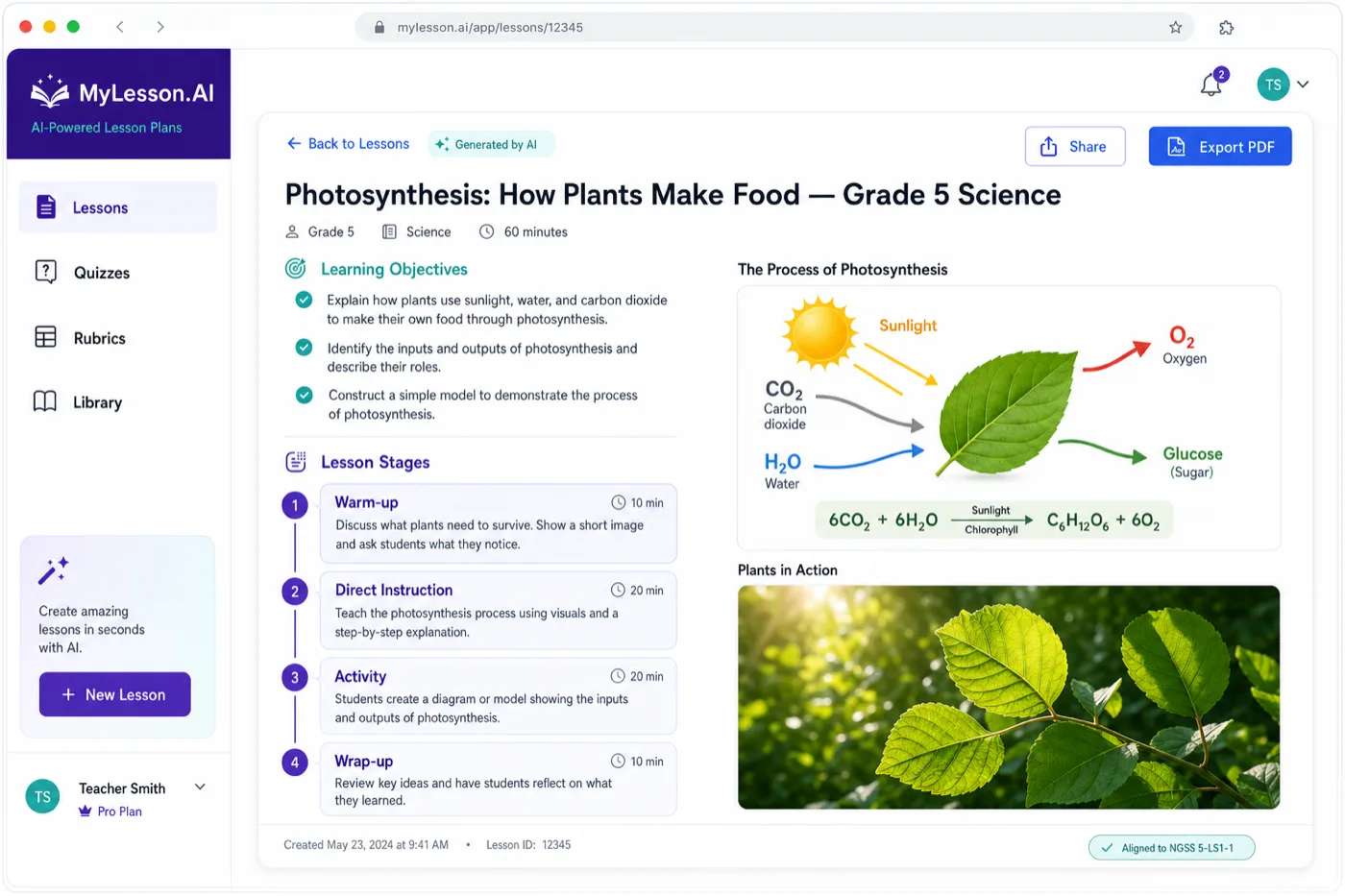Viewport: 1345px width, 896px height.
Task: Click the Warm-up 10 min clock icon
Action: (x=619, y=502)
